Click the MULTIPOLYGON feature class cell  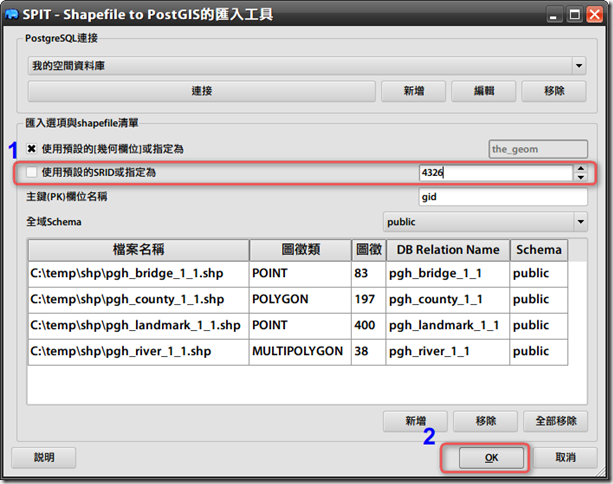coord(300,351)
